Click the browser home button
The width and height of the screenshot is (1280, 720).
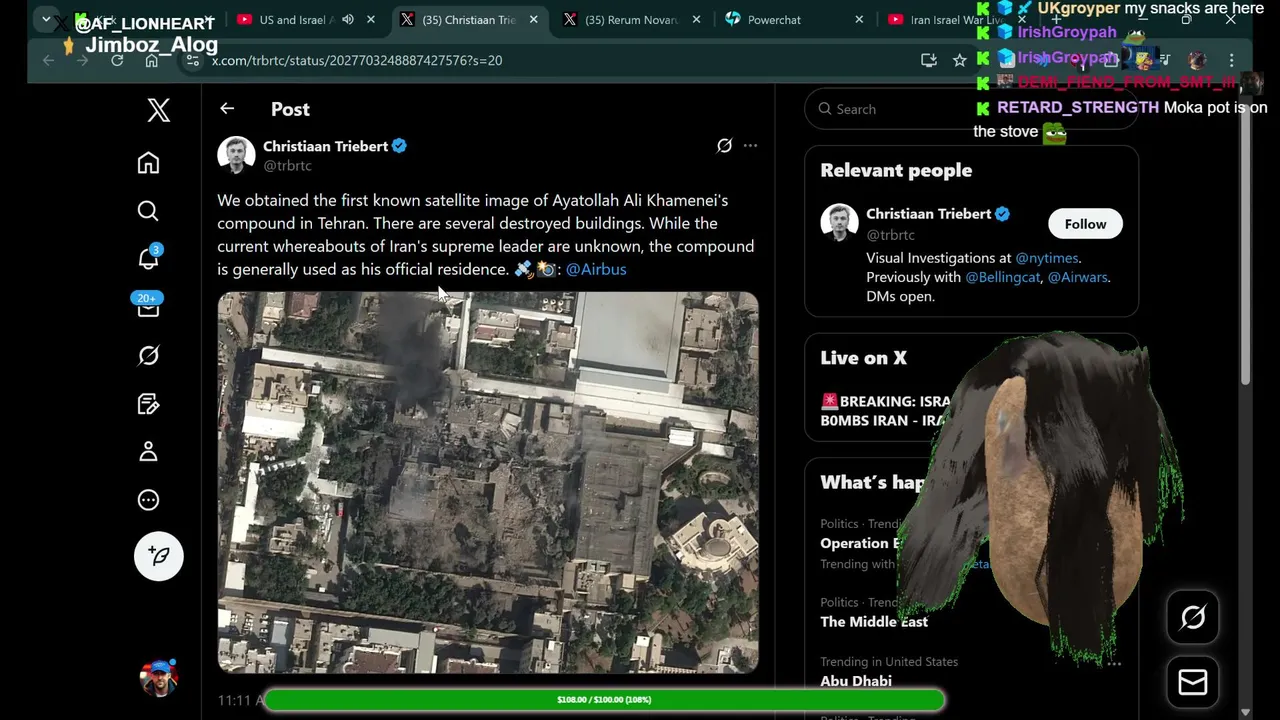point(151,60)
